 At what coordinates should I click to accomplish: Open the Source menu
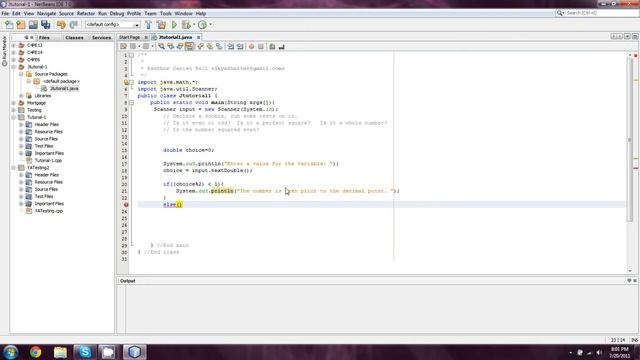coord(66,13)
